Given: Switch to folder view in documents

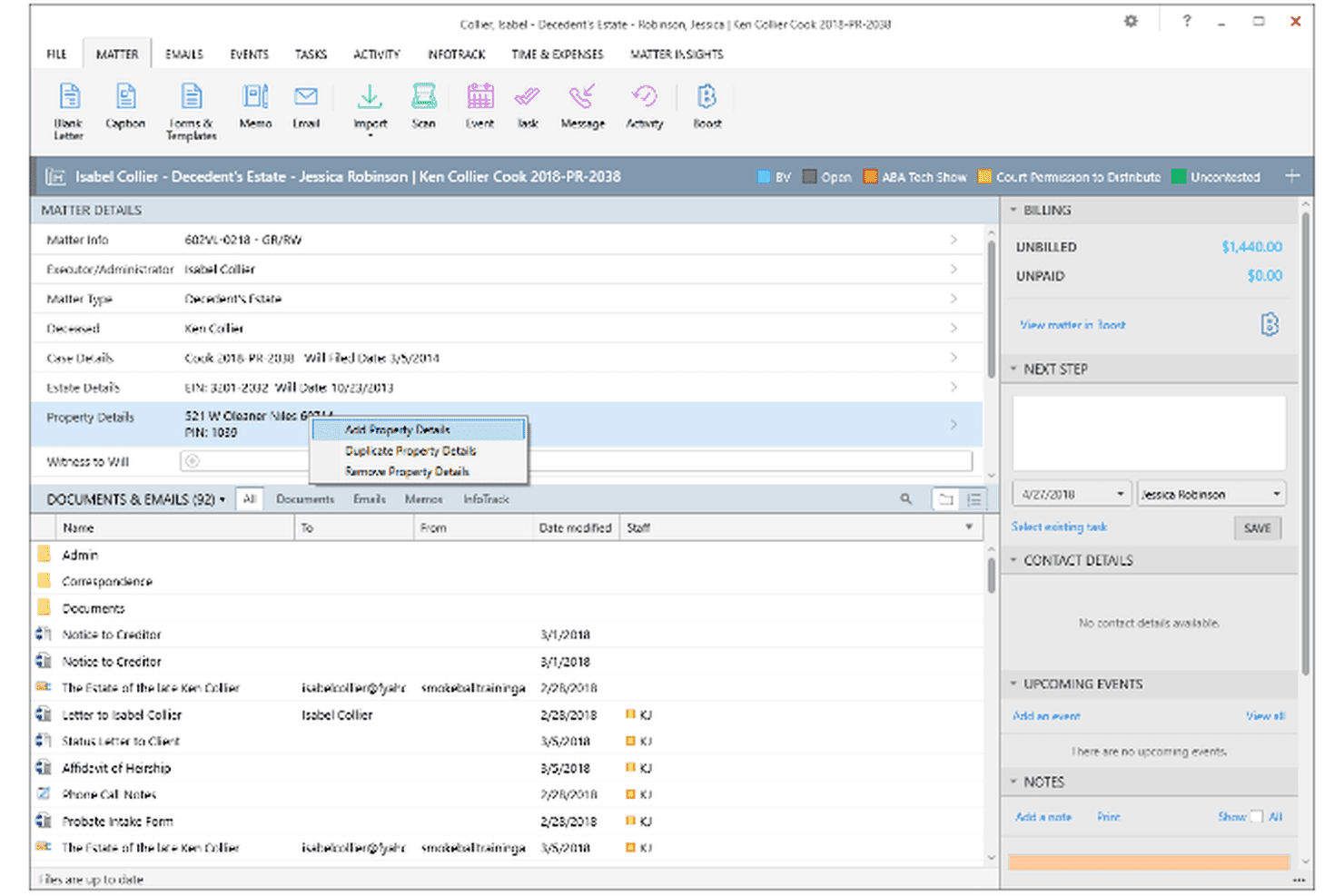Looking at the screenshot, I should click(946, 499).
